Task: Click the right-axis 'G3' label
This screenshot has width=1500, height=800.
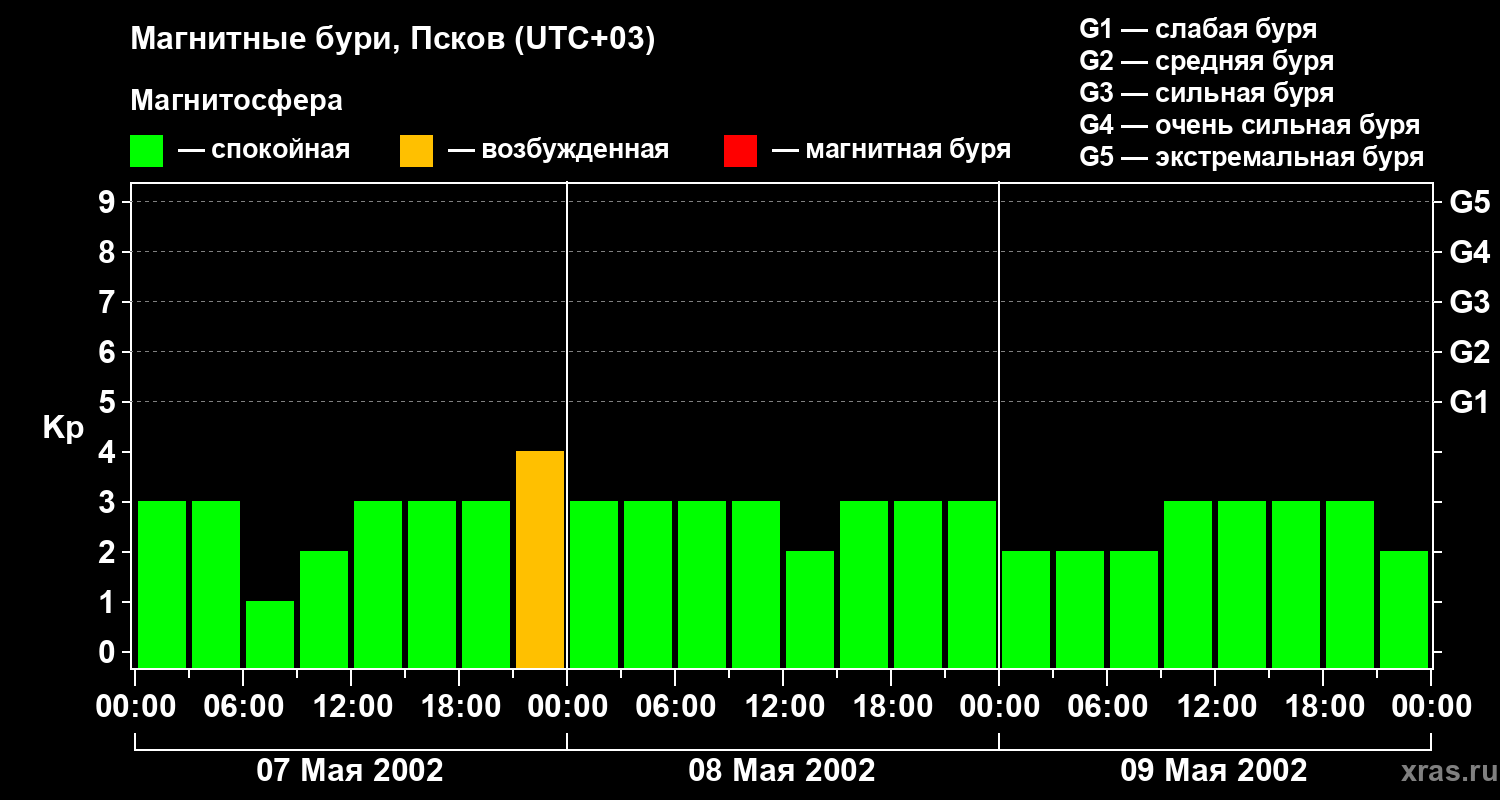Action: pyautogui.click(x=1470, y=302)
